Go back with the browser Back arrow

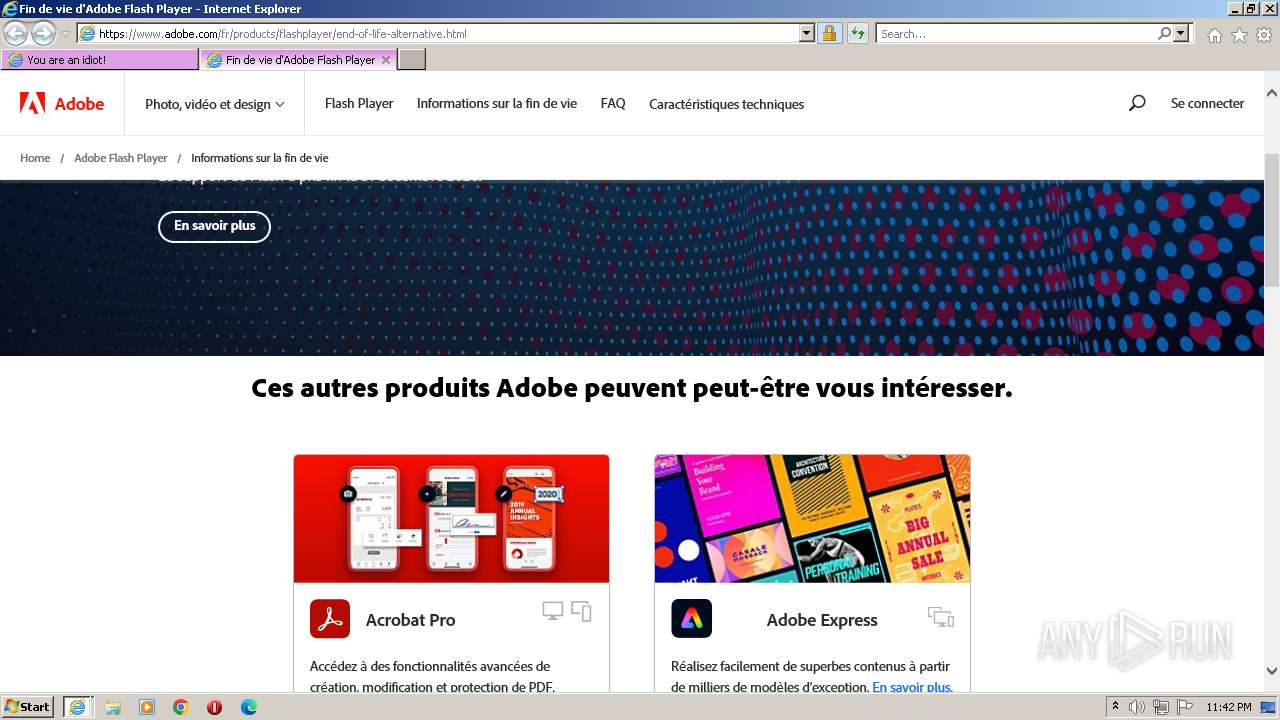15,33
